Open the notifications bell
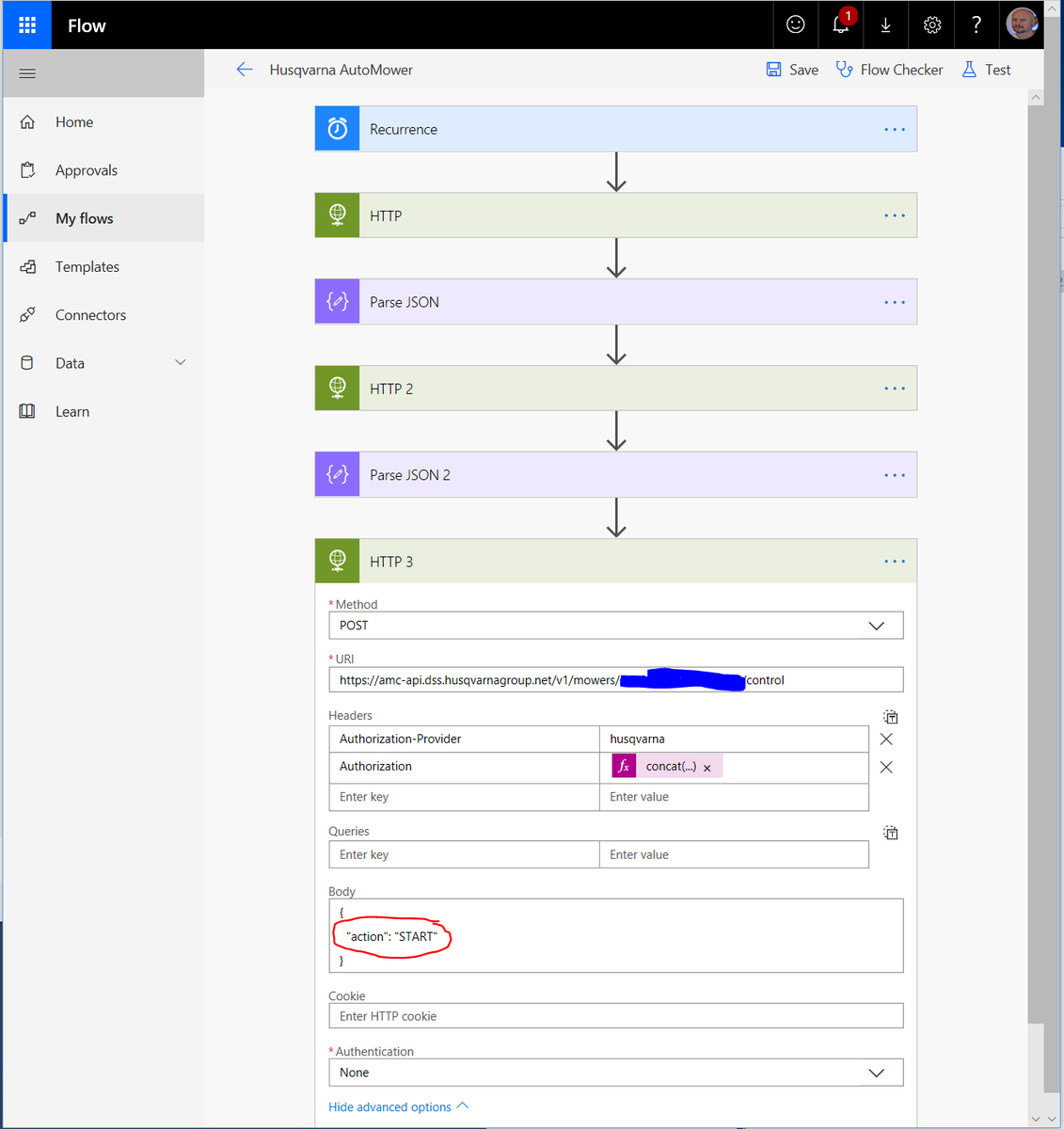Image resolution: width=1064 pixels, height=1129 pixels. click(x=841, y=25)
